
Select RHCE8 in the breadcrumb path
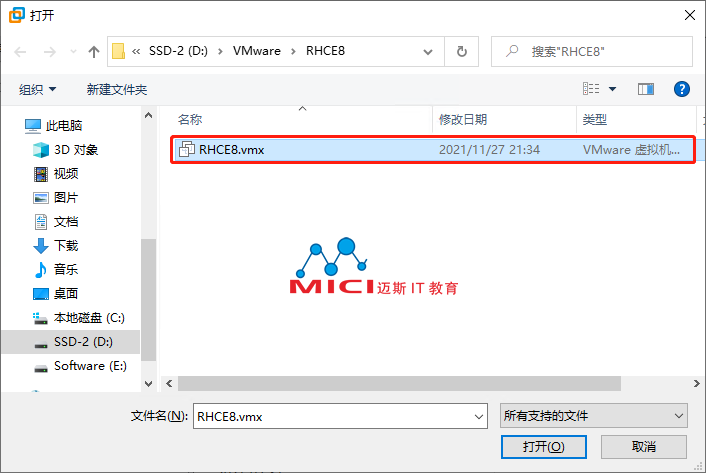326,51
